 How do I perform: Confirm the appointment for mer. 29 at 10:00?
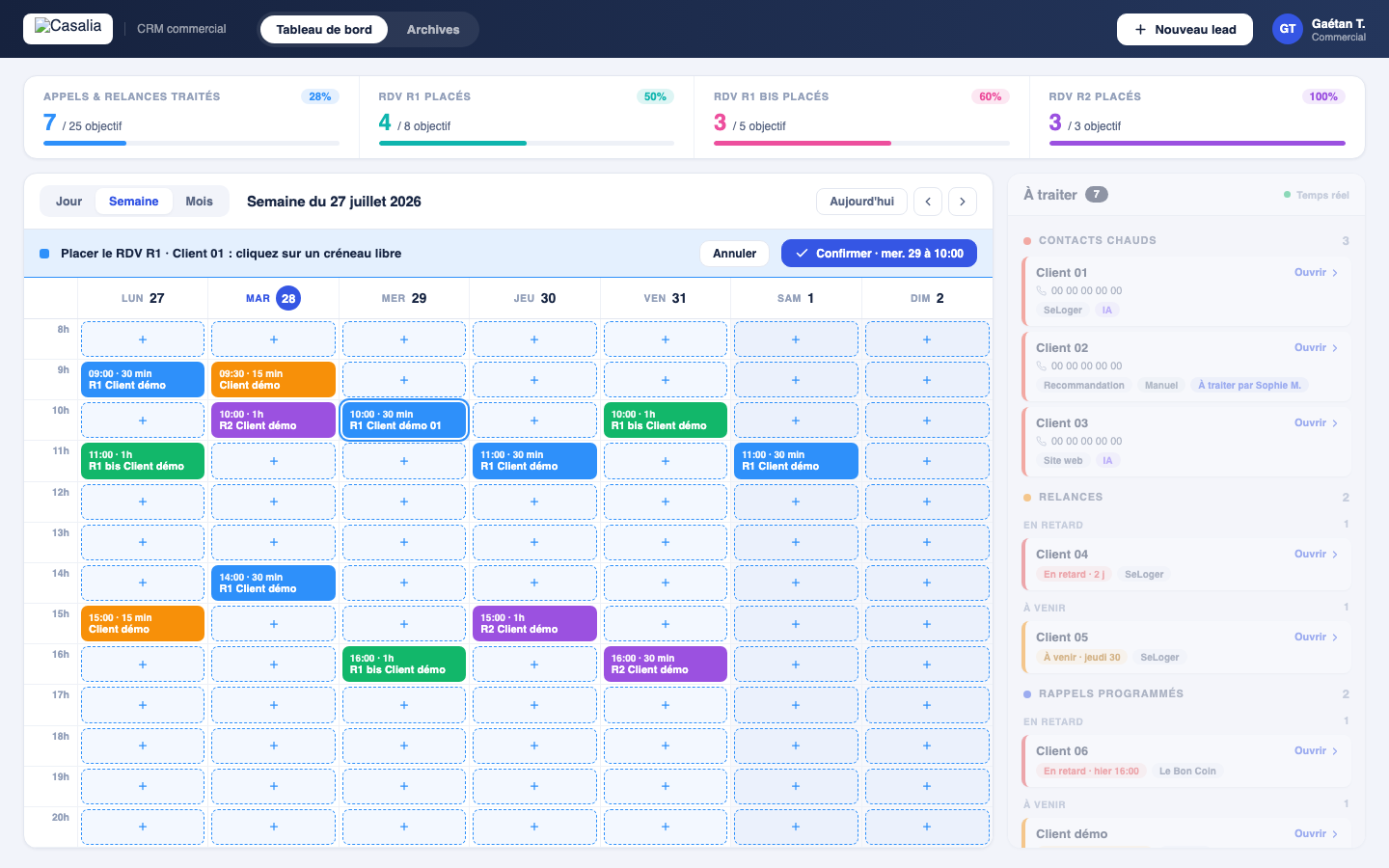pos(879,254)
